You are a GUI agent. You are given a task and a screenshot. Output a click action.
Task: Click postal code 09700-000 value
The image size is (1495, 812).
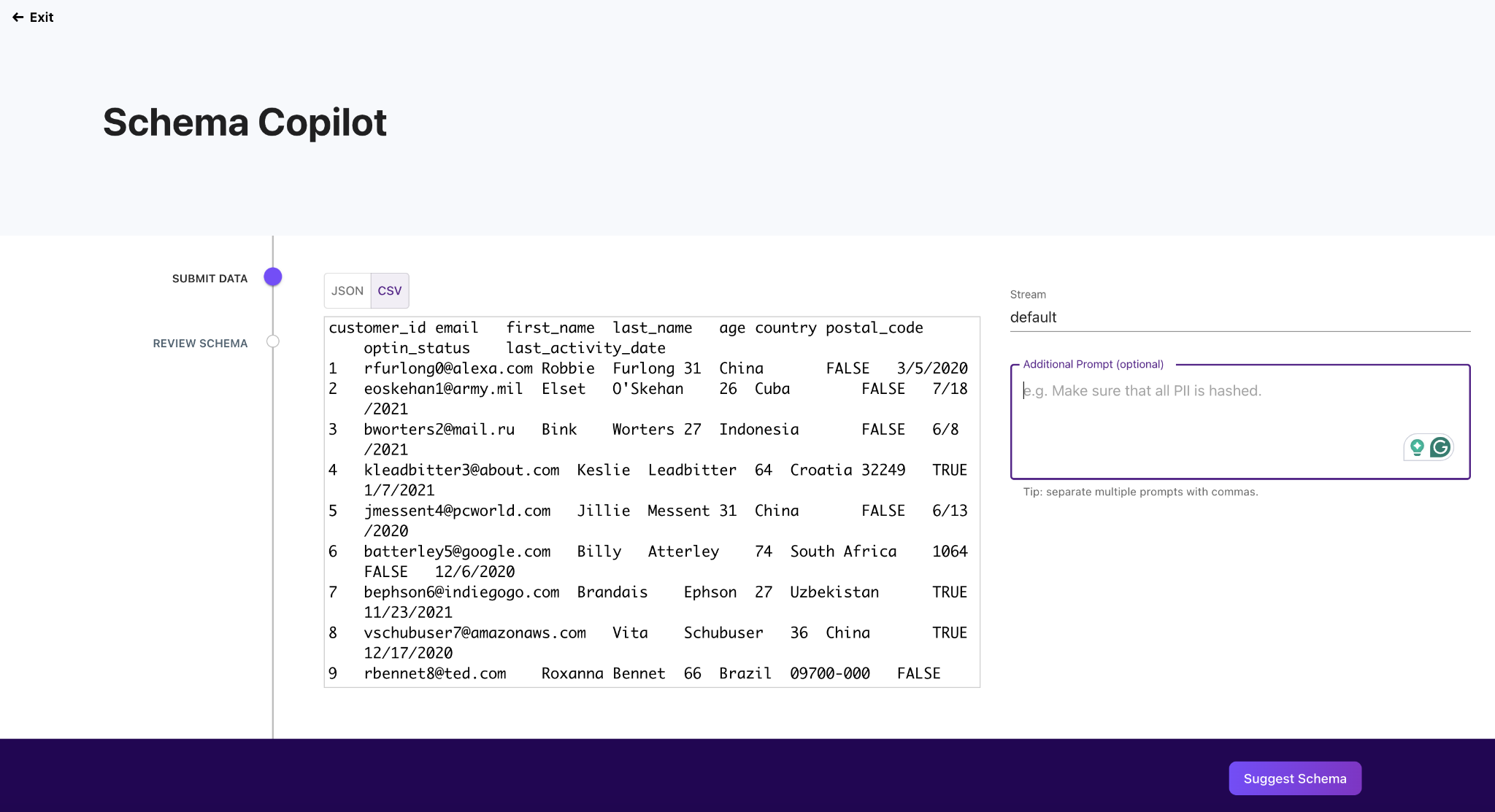[x=830, y=675]
